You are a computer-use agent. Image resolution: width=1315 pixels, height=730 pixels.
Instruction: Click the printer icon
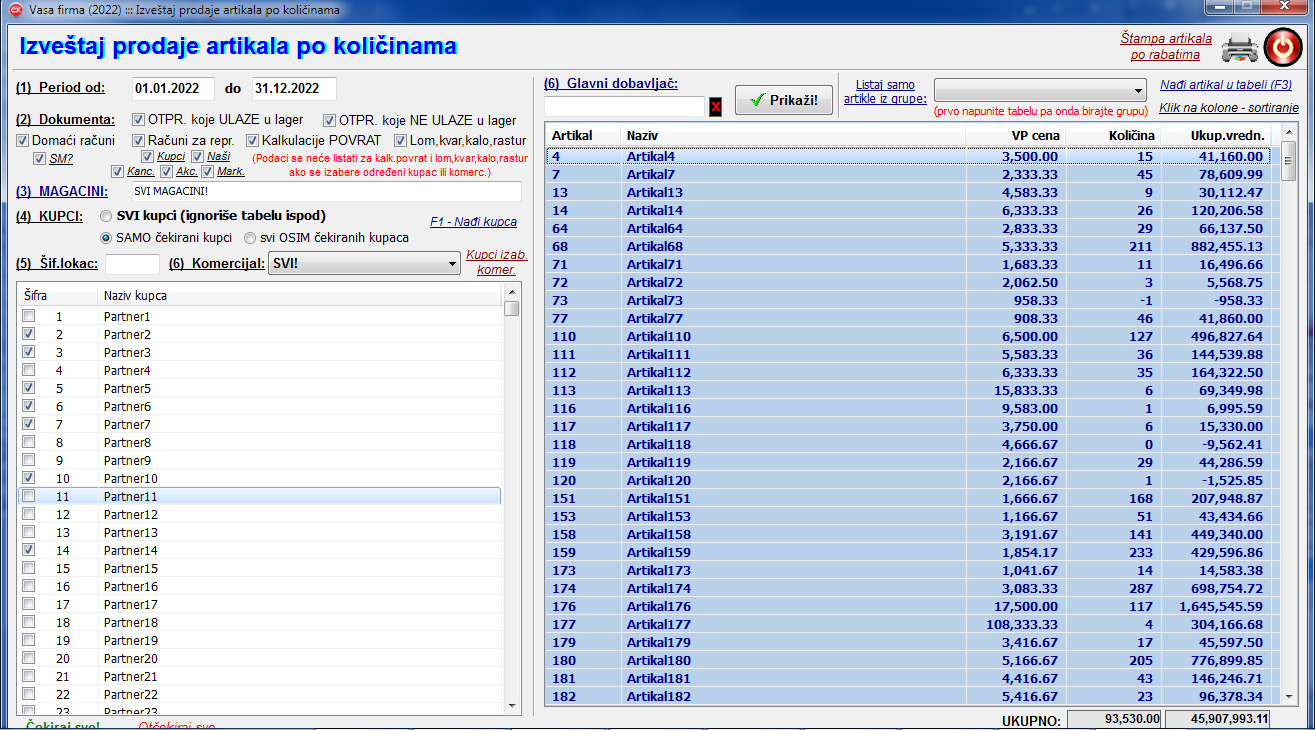[1241, 46]
